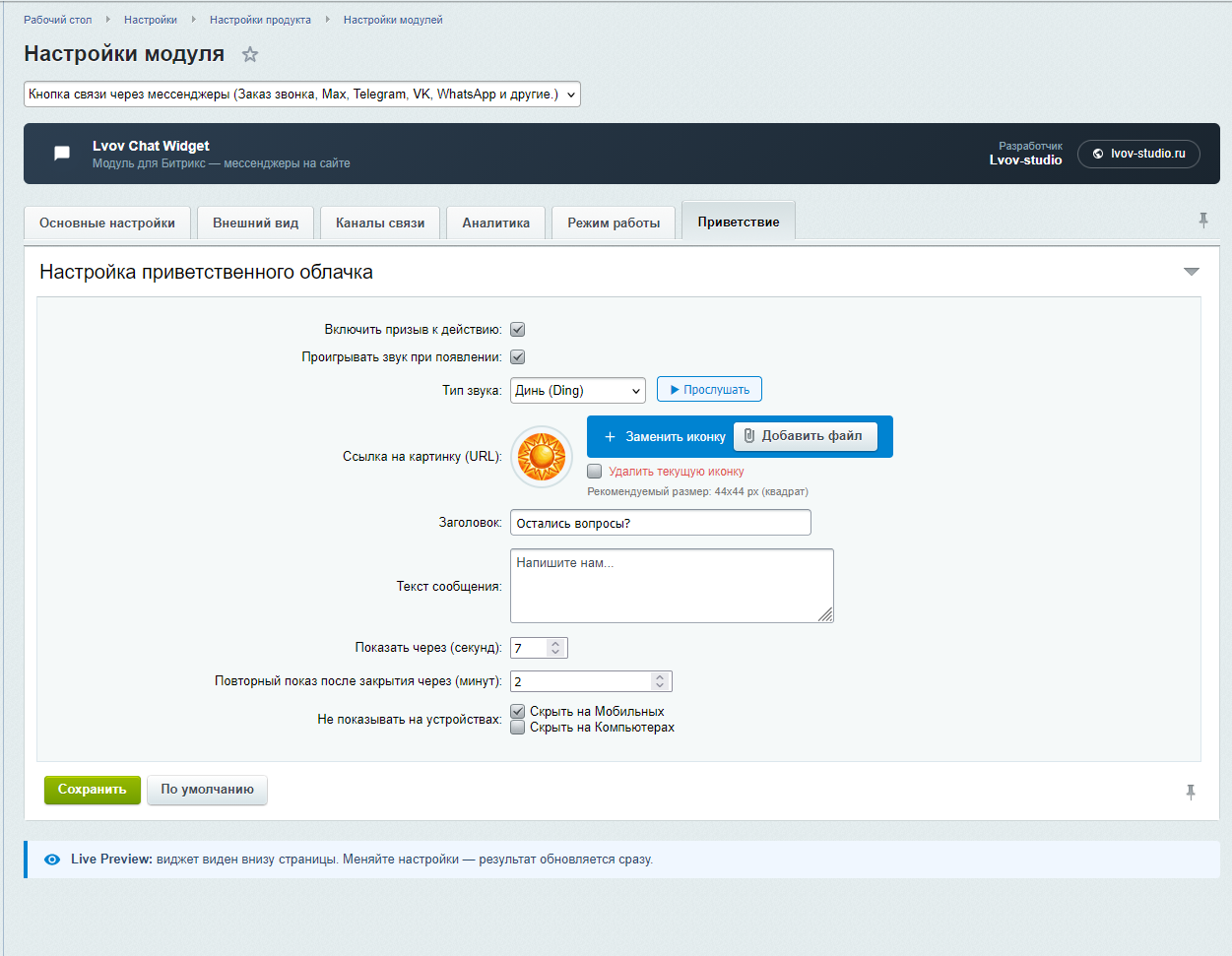
Task: Open the Каналы связи tab
Action: coord(380,222)
